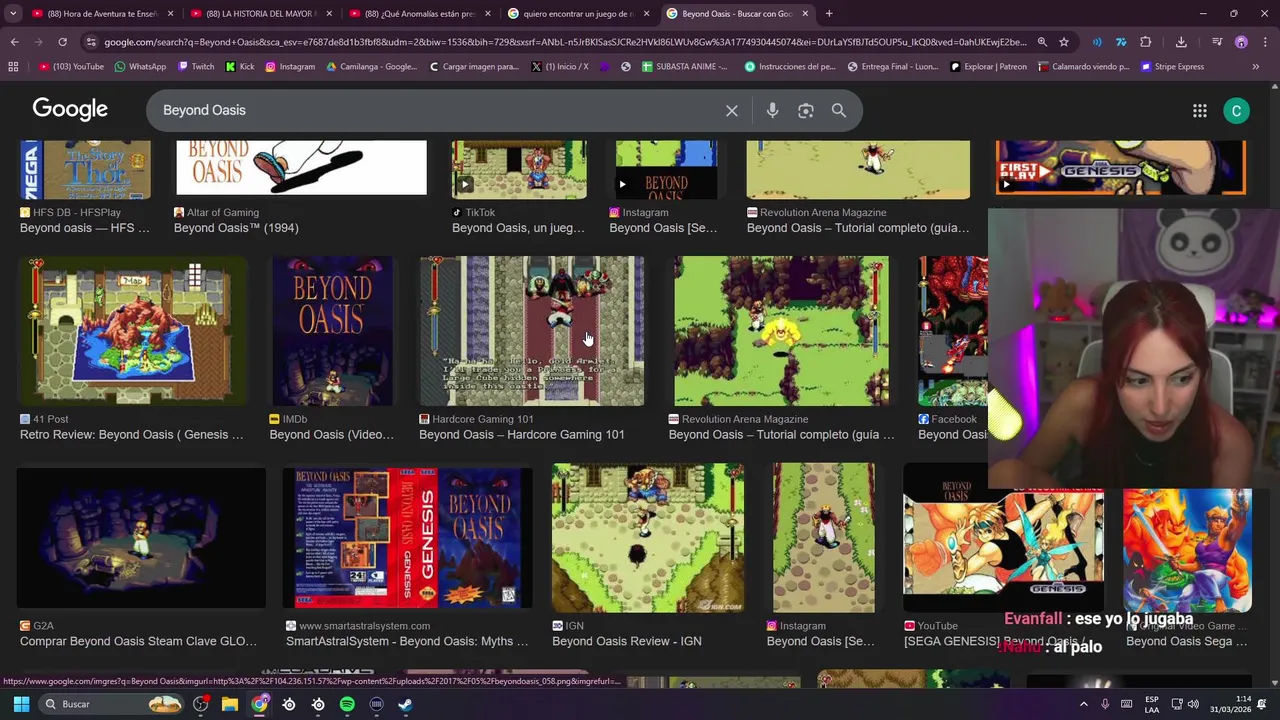Open the 7TV extension icon
This screenshot has height=720, width=1280.
(x=1121, y=42)
